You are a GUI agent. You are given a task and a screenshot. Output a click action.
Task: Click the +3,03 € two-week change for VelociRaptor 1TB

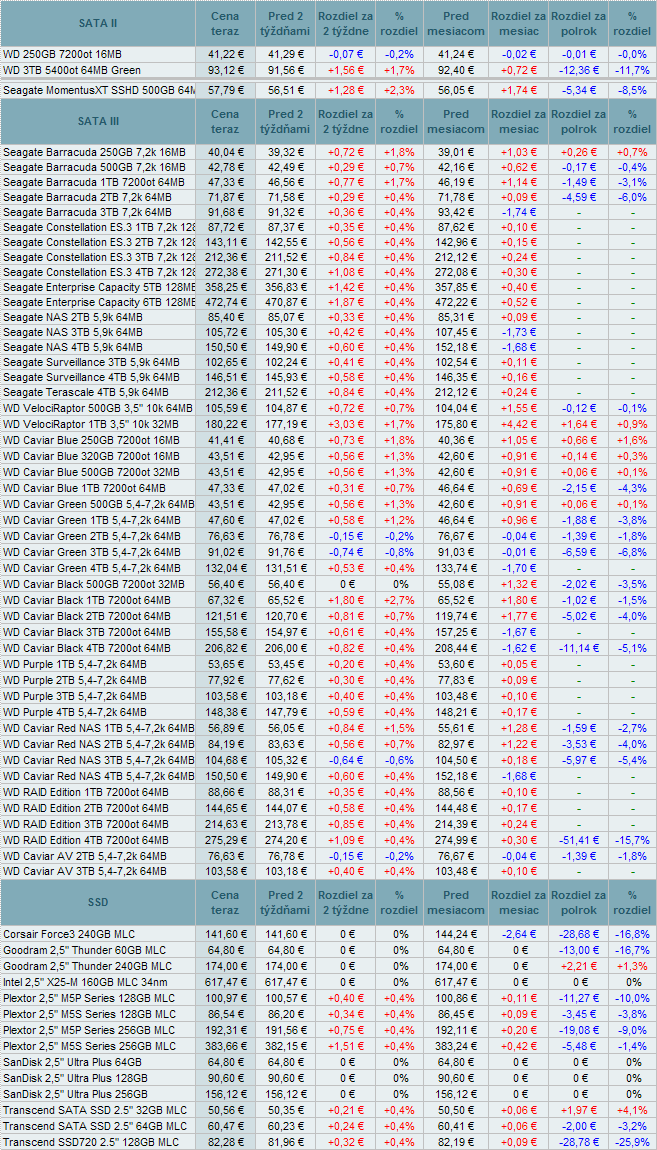pyautogui.click(x=344, y=425)
